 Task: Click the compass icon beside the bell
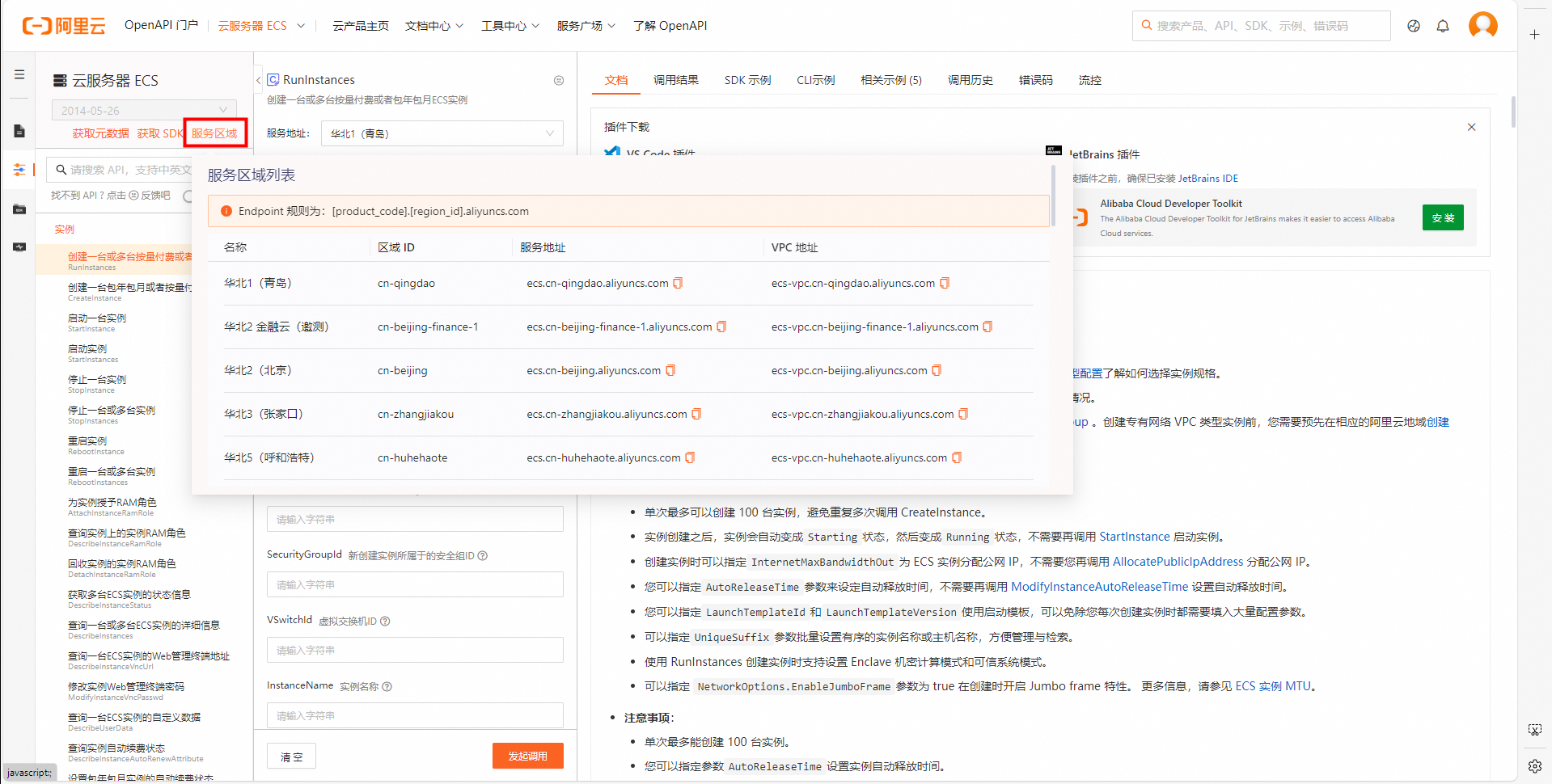click(x=1414, y=26)
